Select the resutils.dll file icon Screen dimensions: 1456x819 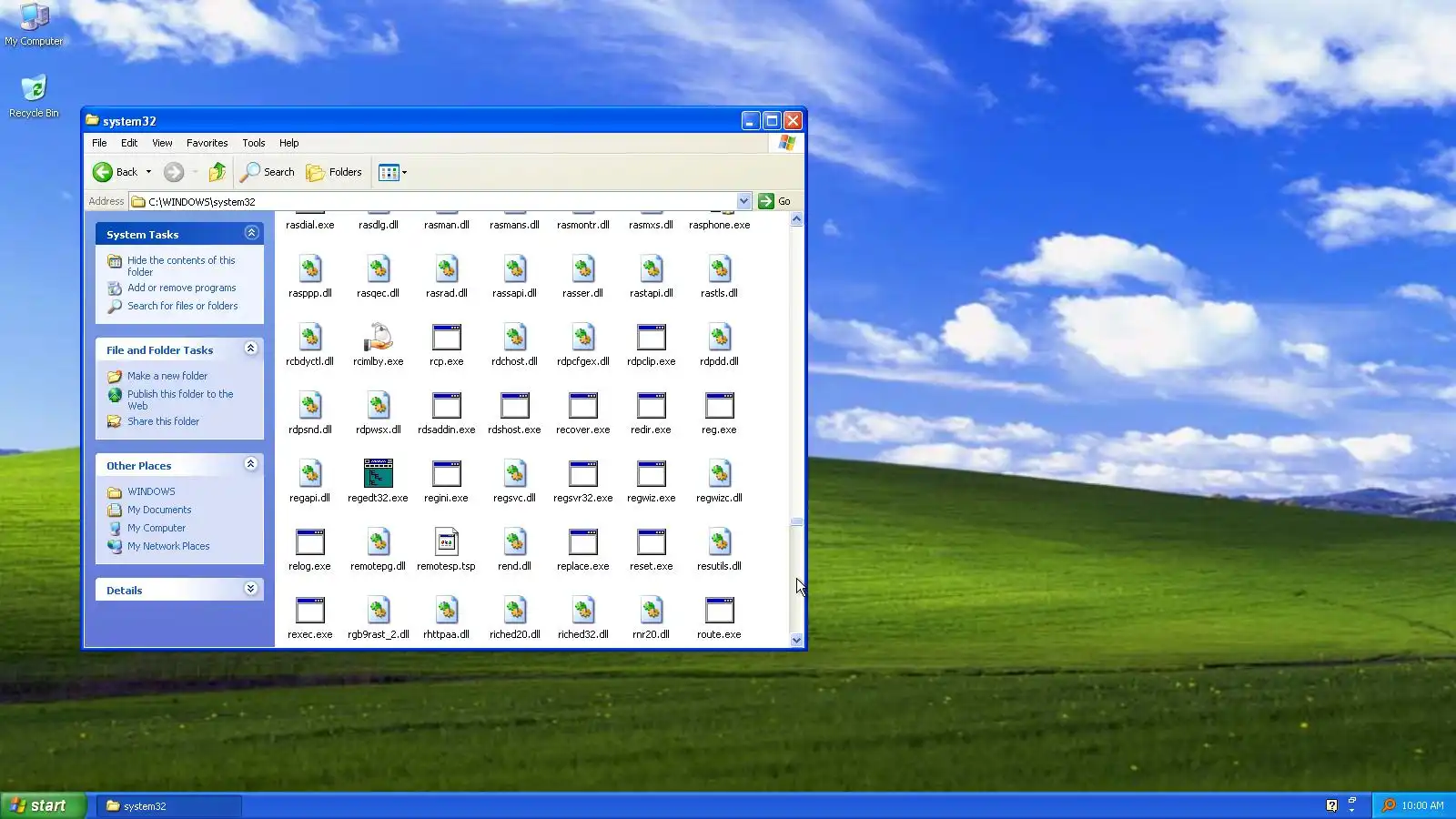point(719,542)
